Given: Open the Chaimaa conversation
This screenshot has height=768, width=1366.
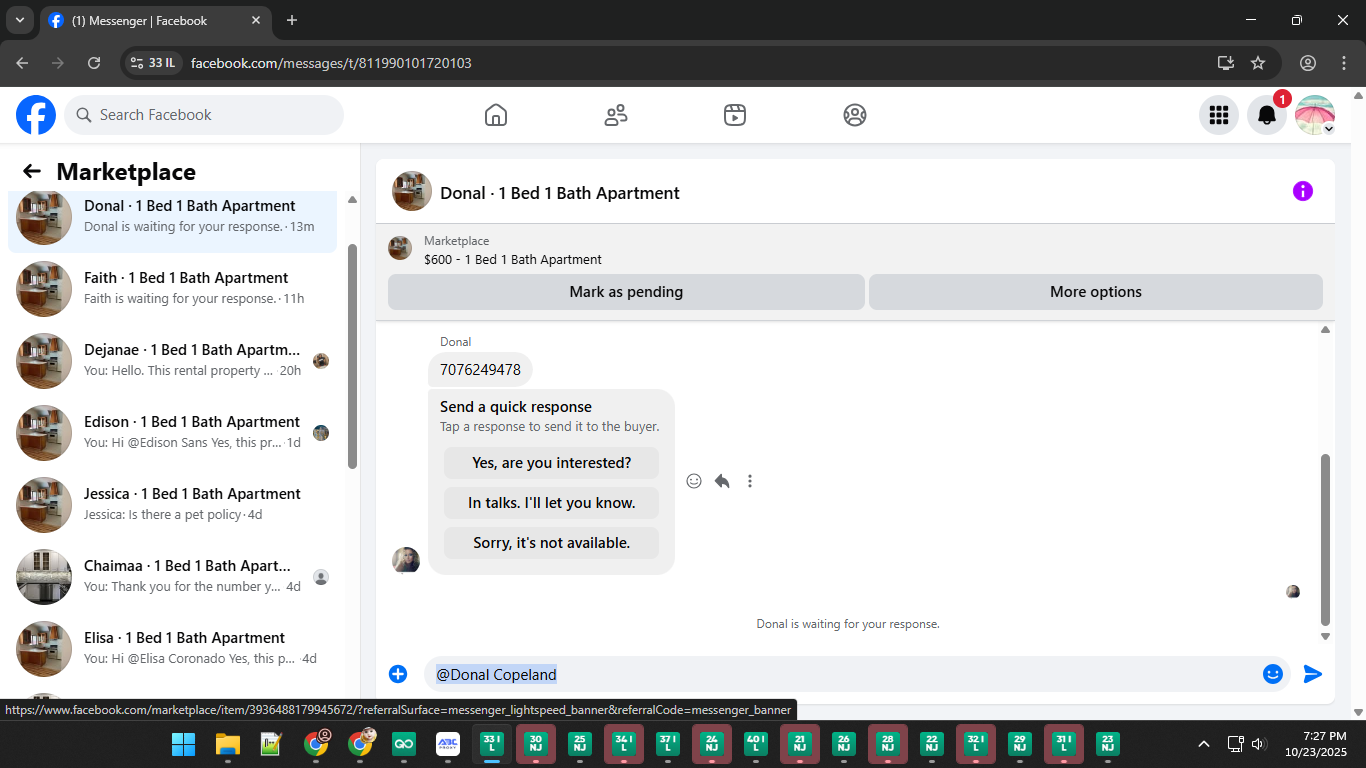Looking at the screenshot, I should [x=173, y=577].
